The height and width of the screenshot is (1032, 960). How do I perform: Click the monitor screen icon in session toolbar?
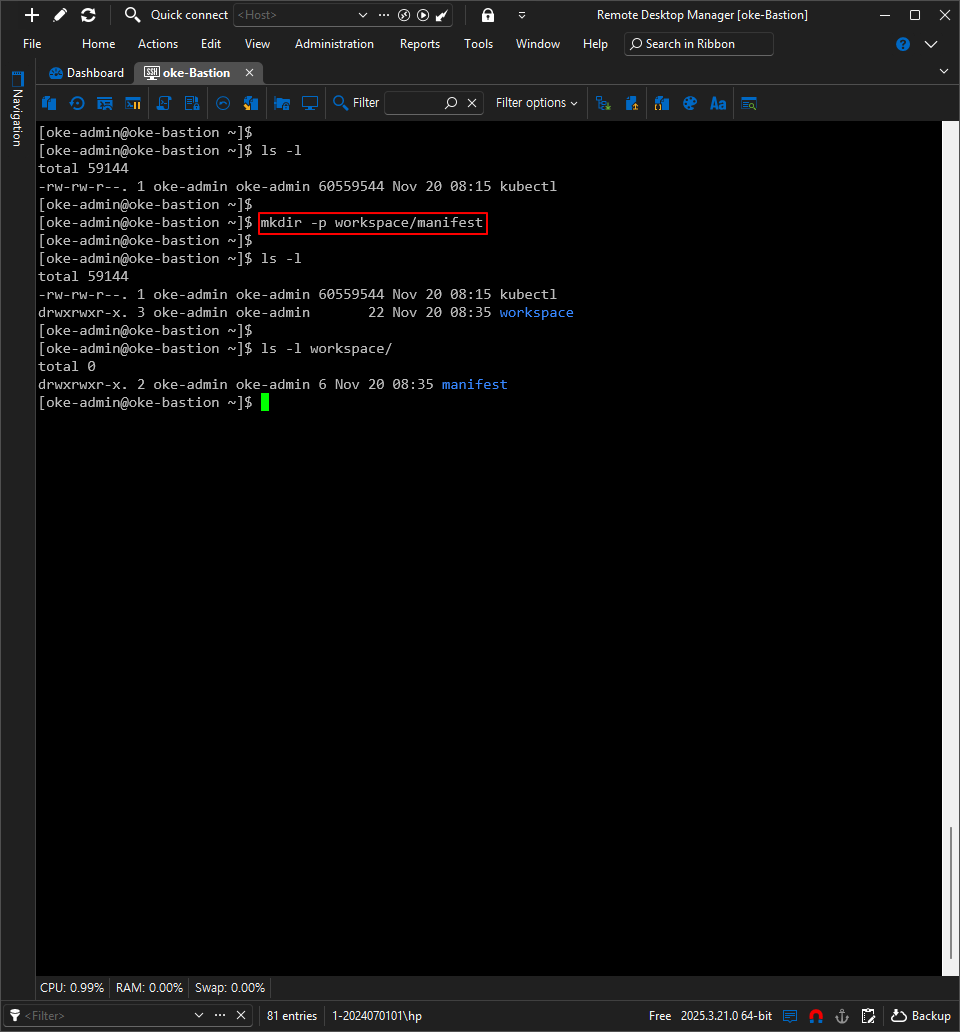pos(310,103)
